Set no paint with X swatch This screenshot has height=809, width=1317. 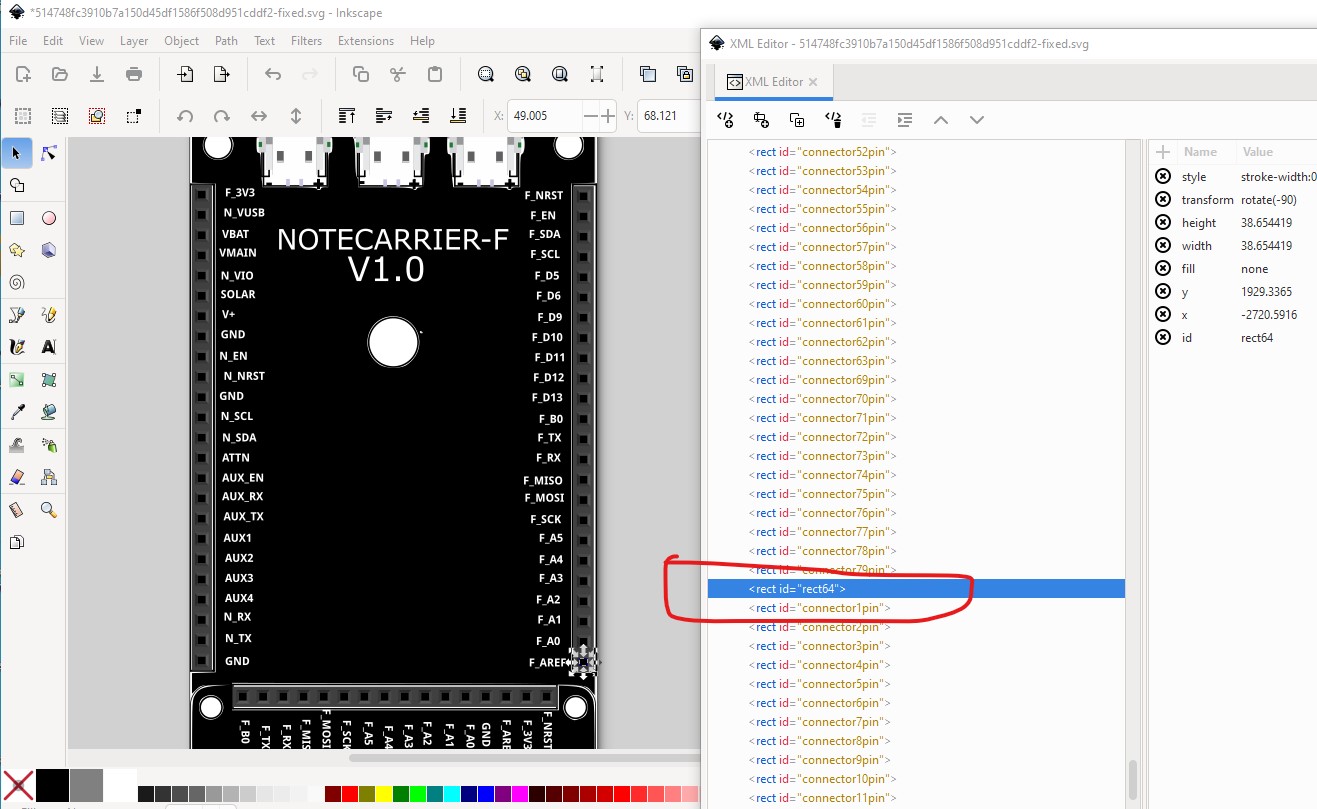17,785
